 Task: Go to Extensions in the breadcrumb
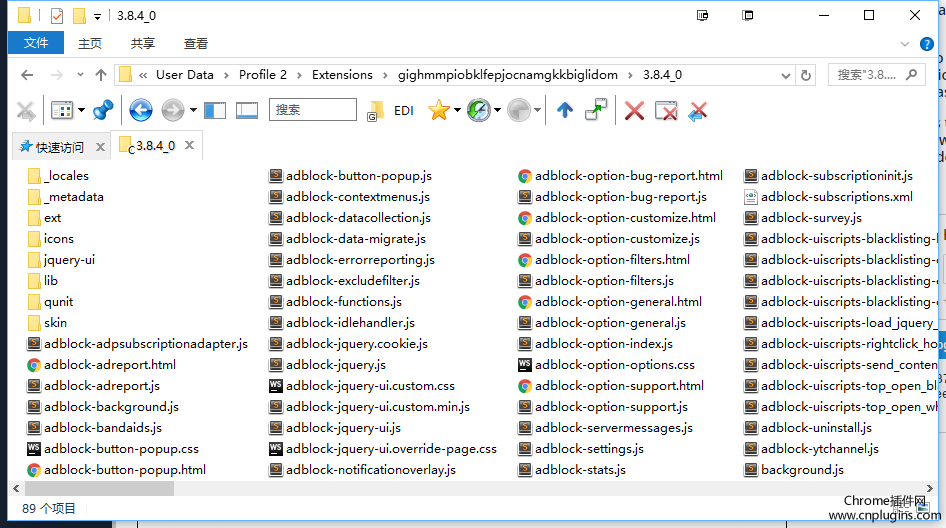pyautogui.click(x=342, y=75)
